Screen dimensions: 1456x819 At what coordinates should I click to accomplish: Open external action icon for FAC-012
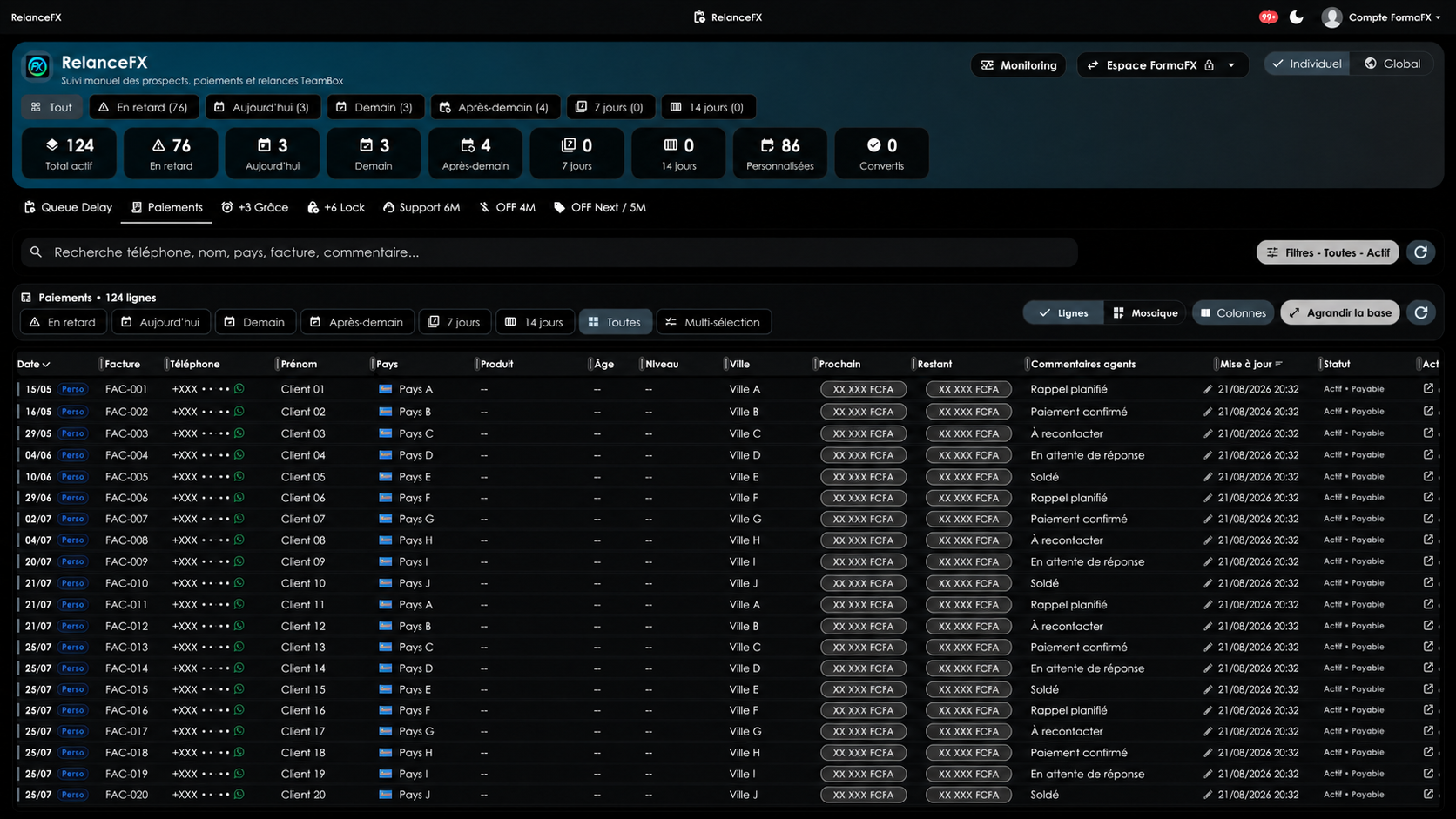(x=1428, y=625)
